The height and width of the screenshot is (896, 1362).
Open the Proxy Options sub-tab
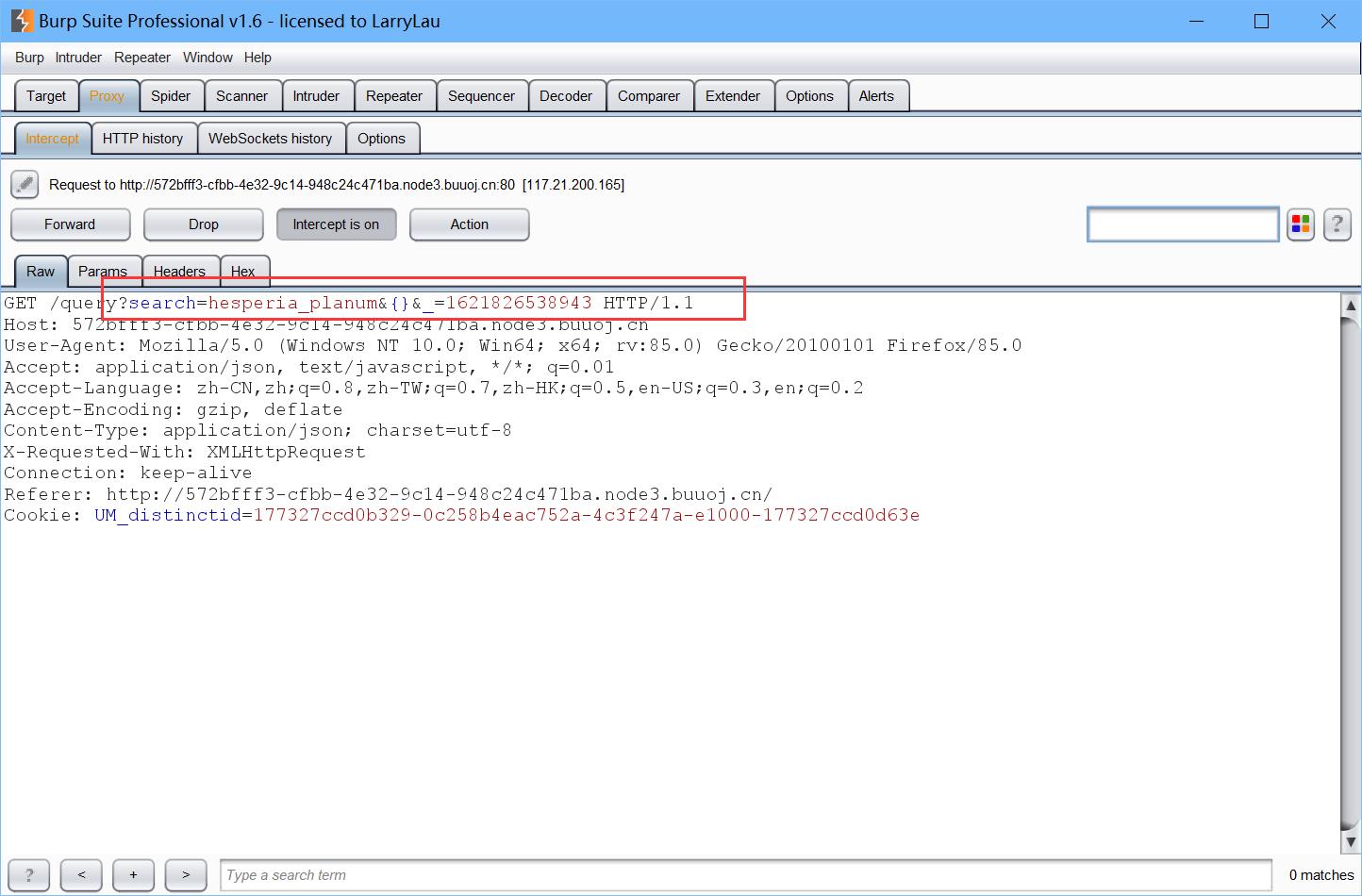click(381, 139)
